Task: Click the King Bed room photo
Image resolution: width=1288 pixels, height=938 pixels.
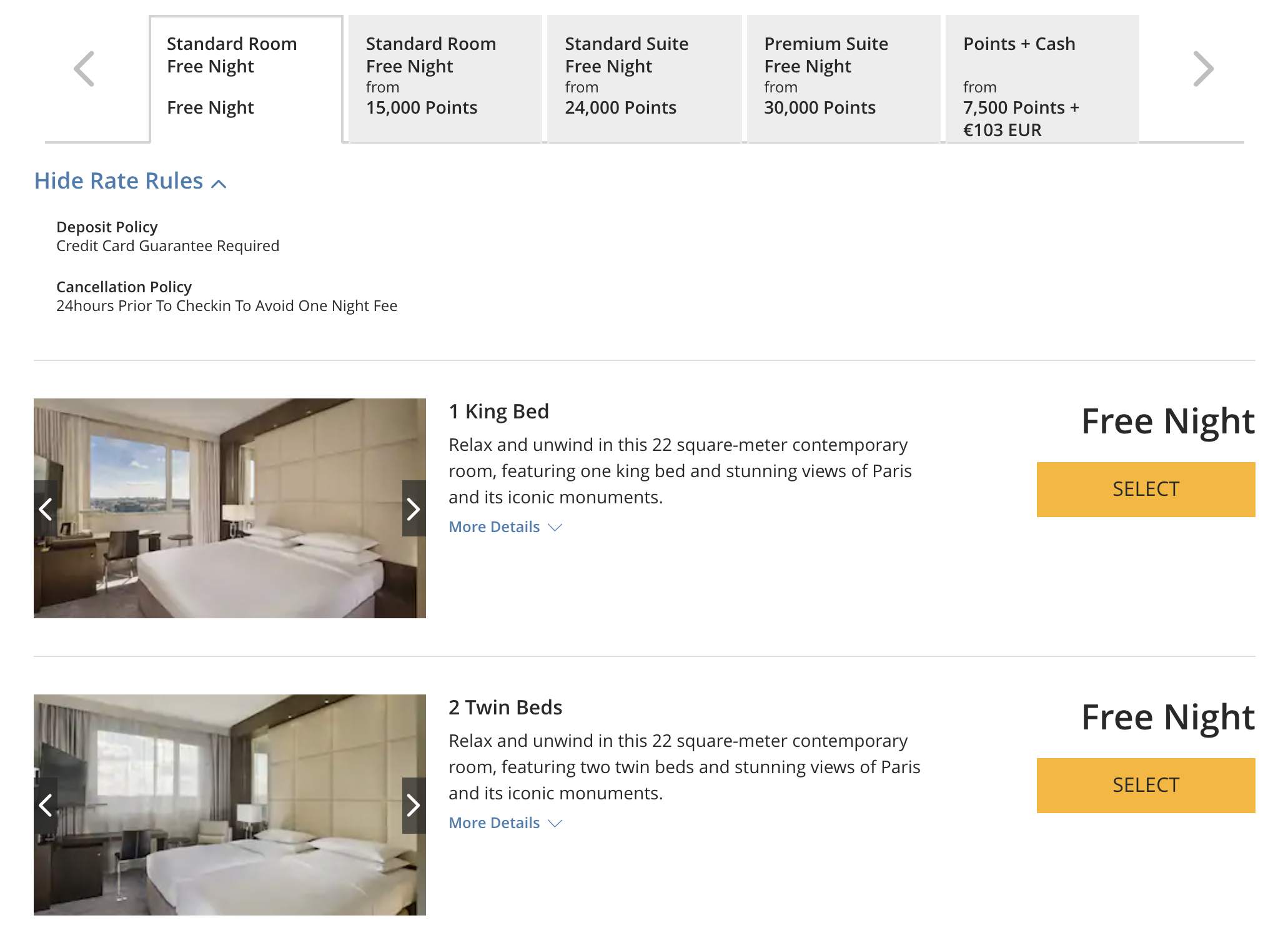Action: (x=230, y=508)
